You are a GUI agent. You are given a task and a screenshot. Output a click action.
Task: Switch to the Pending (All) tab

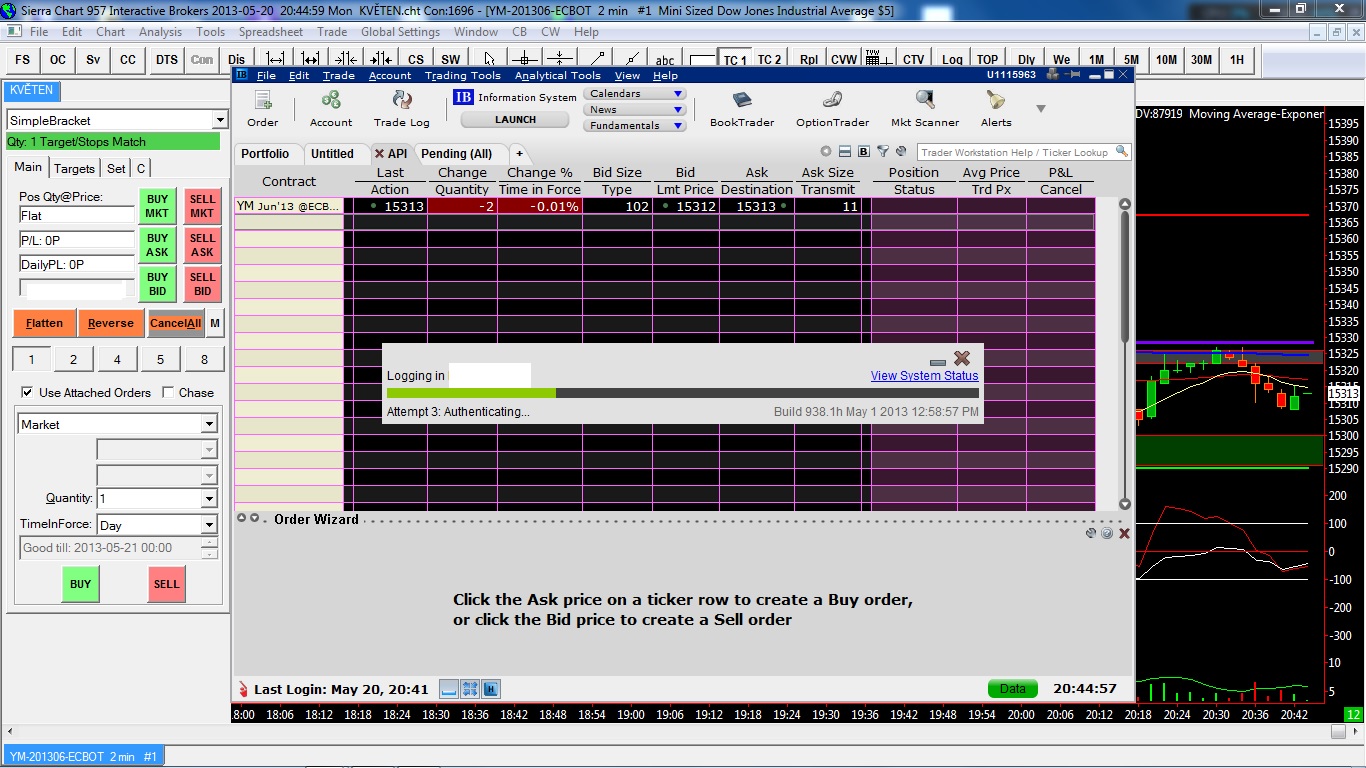[456, 153]
